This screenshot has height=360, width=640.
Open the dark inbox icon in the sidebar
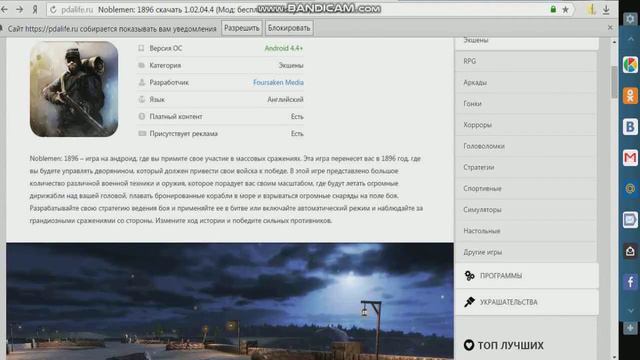[630, 251]
